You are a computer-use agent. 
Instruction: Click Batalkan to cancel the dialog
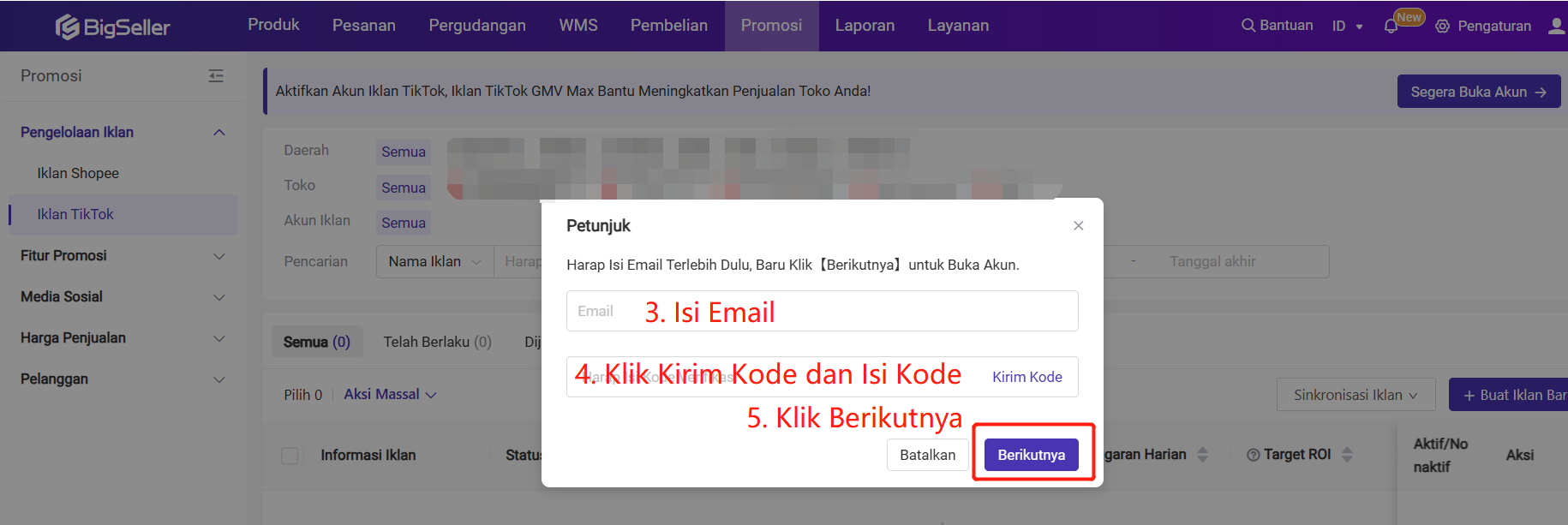pyautogui.click(x=927, y=455)
